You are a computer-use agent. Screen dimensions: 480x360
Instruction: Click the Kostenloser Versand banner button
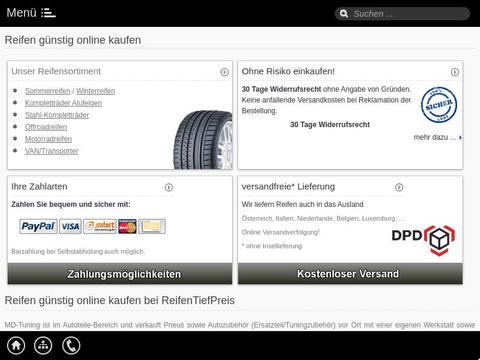click(x=350, y=274)
